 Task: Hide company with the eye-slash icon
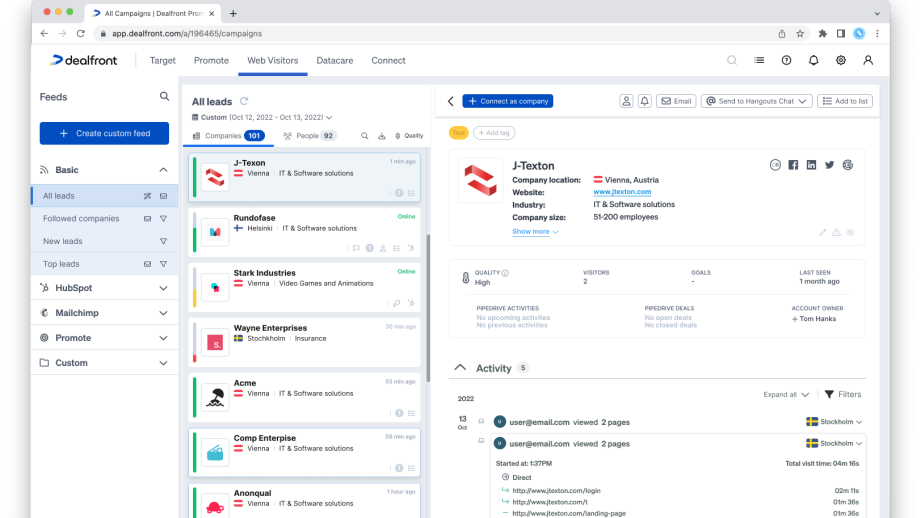pos(850,232)
